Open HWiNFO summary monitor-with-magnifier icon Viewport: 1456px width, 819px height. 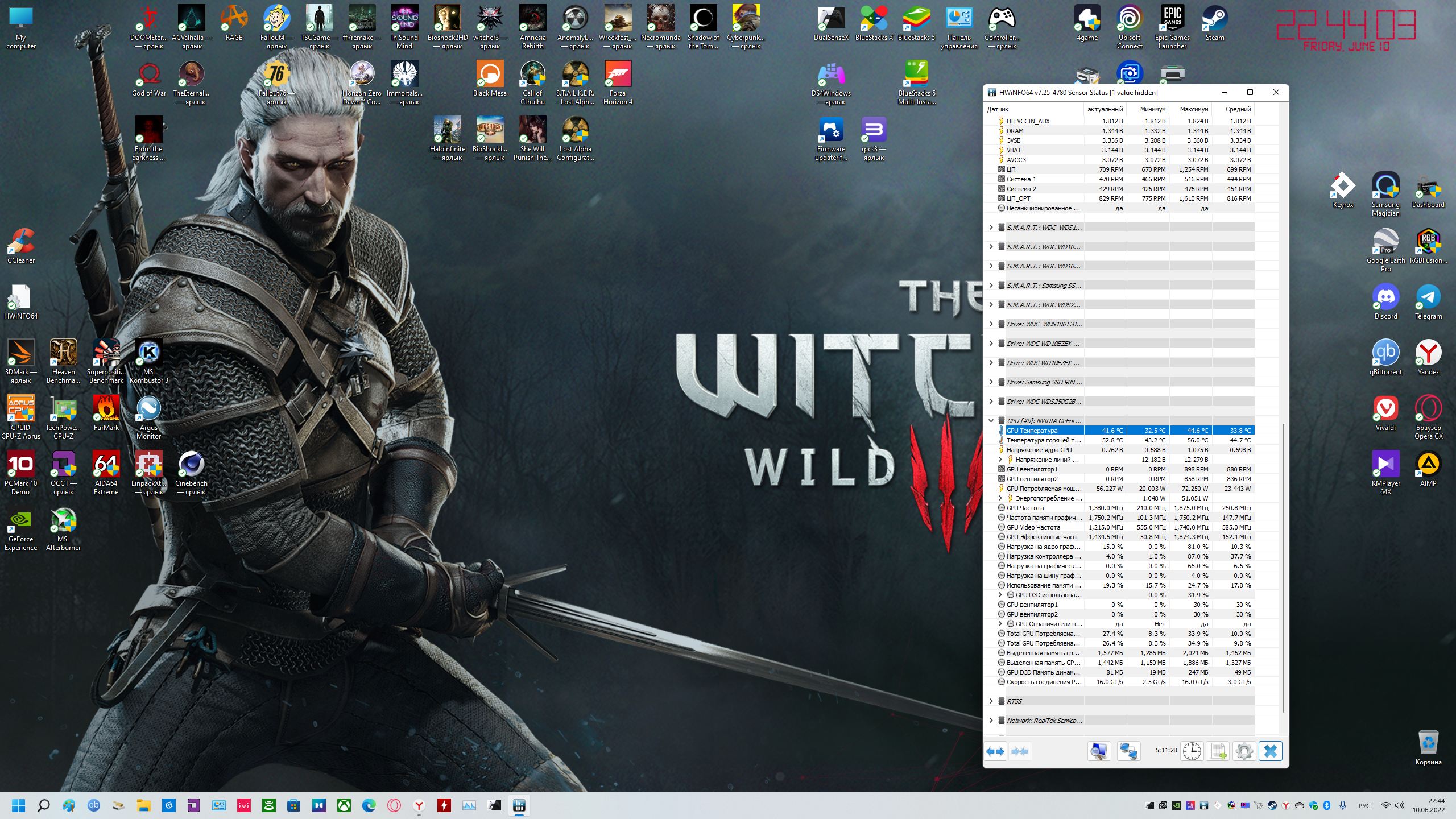click(1098, 751)
